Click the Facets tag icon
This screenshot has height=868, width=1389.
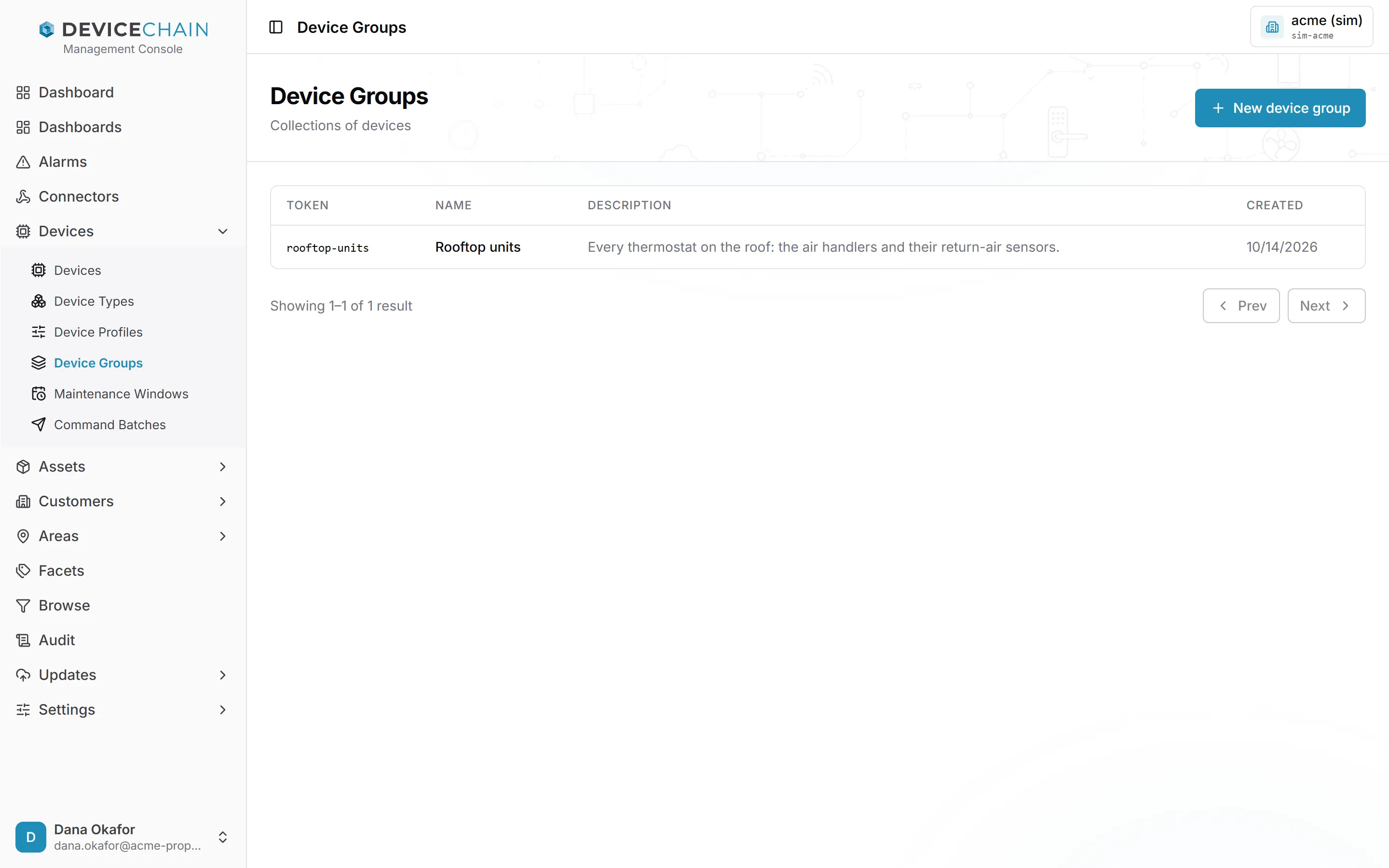23,570
